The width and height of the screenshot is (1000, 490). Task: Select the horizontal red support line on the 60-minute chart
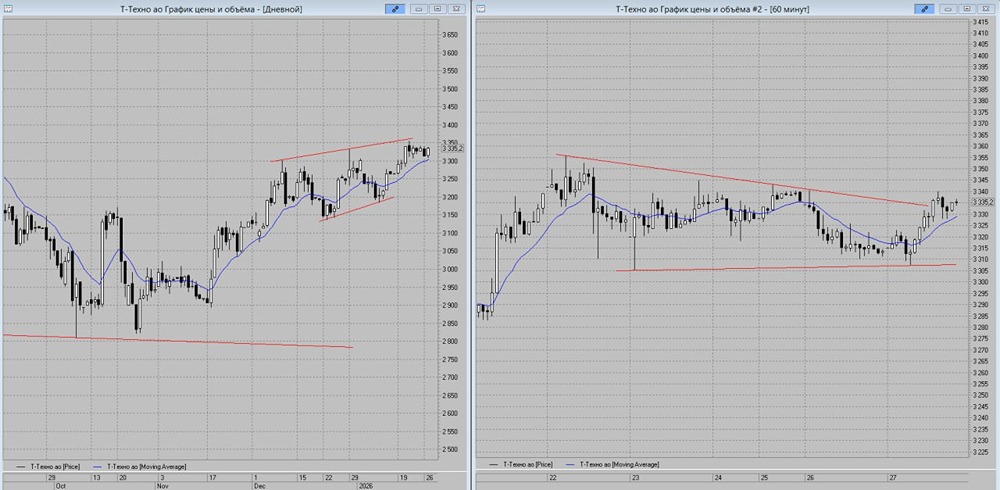(x=786, y=267)
